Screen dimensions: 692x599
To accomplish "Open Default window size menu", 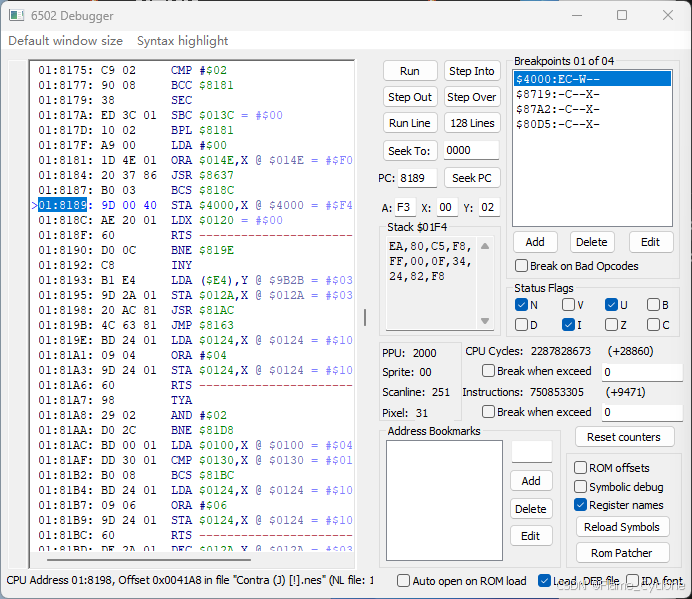I will pyautogui.click(x=65, y=41).
